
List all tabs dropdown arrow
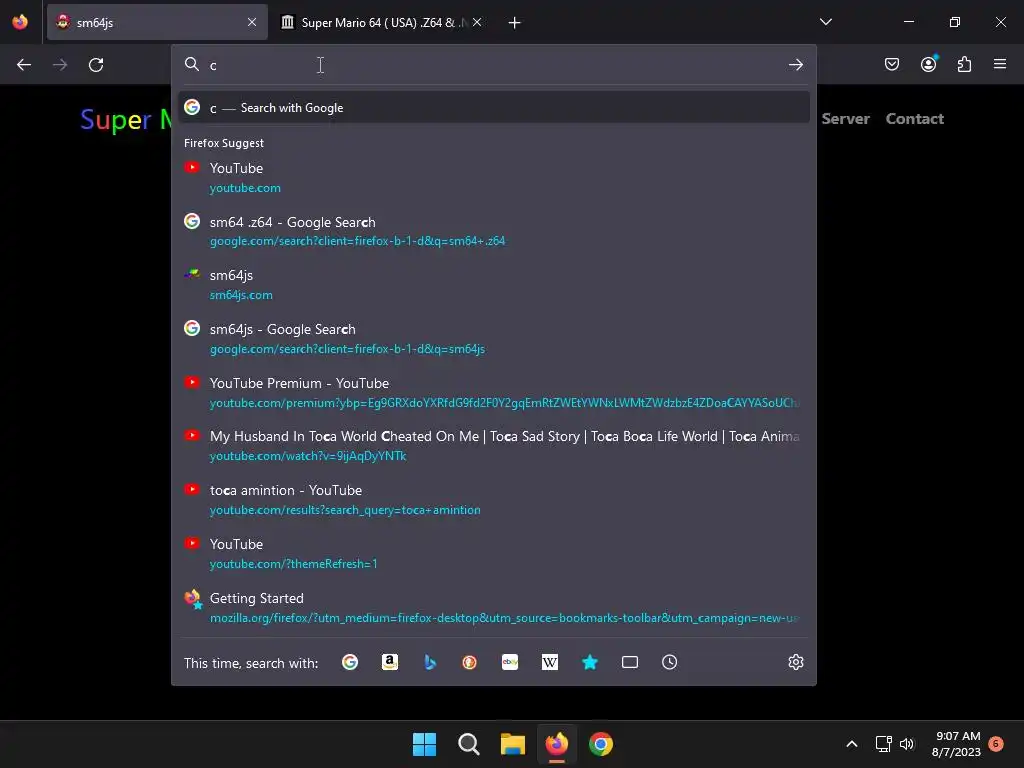click(x=826, y=22)
